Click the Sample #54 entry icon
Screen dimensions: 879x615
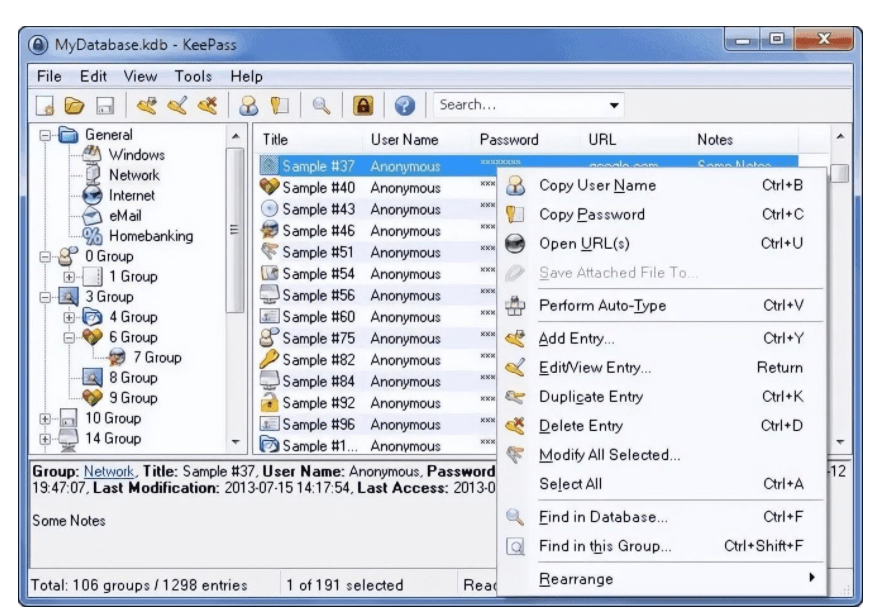pos(270,273)
